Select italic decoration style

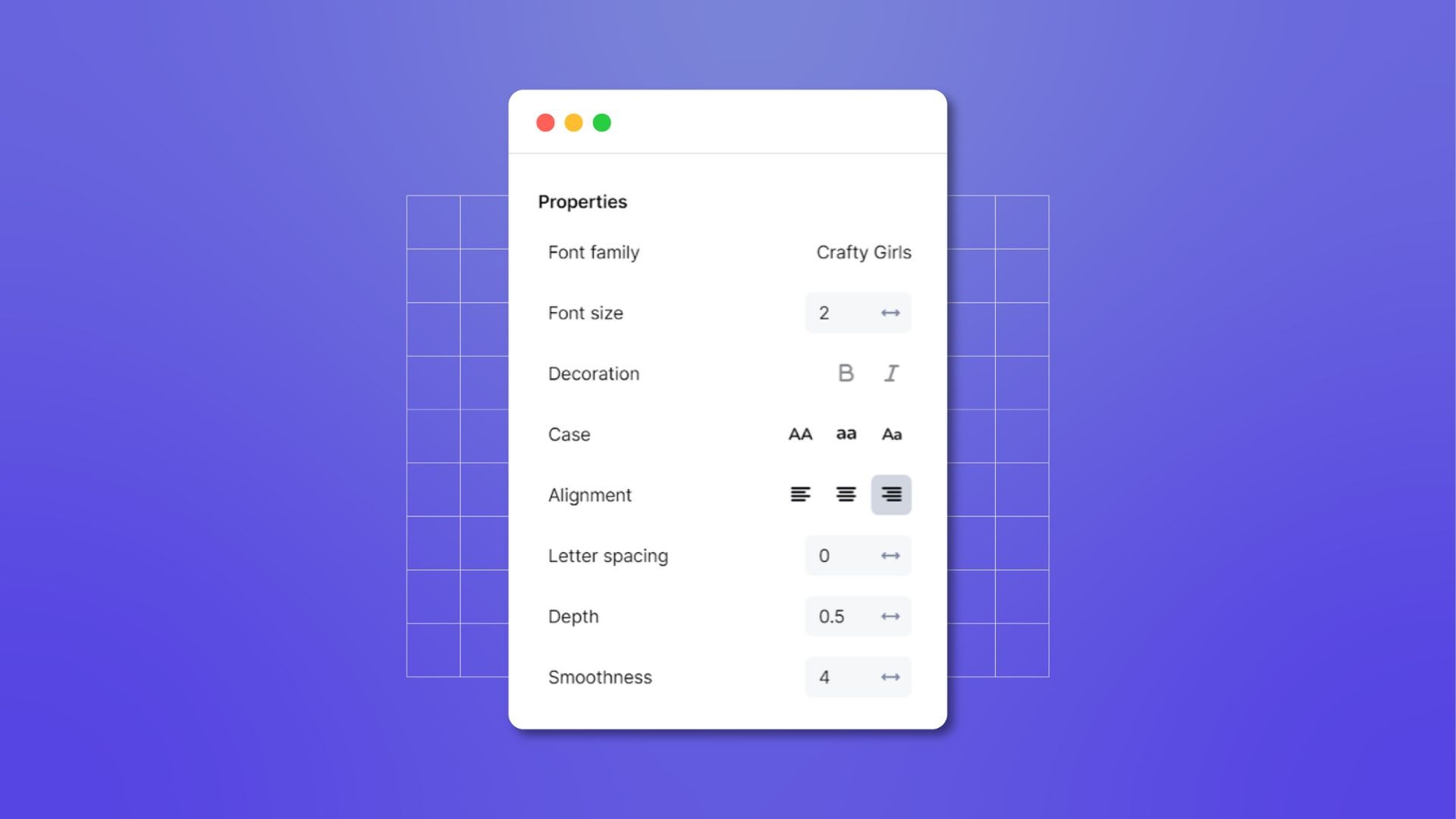click(x=891, y=373)
